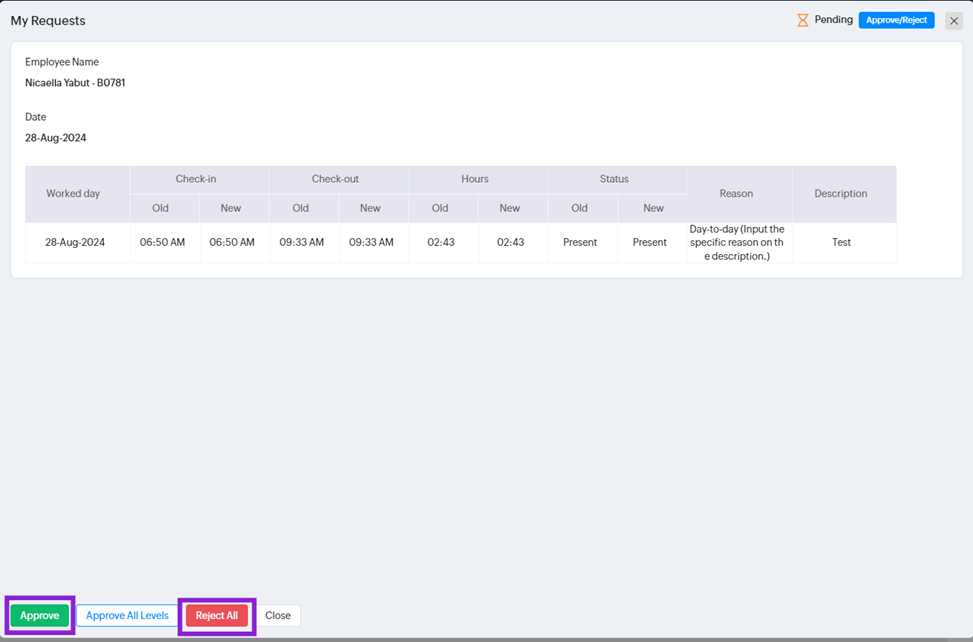
Task: Click the Employee Name label
Action: tap(61, 62)
